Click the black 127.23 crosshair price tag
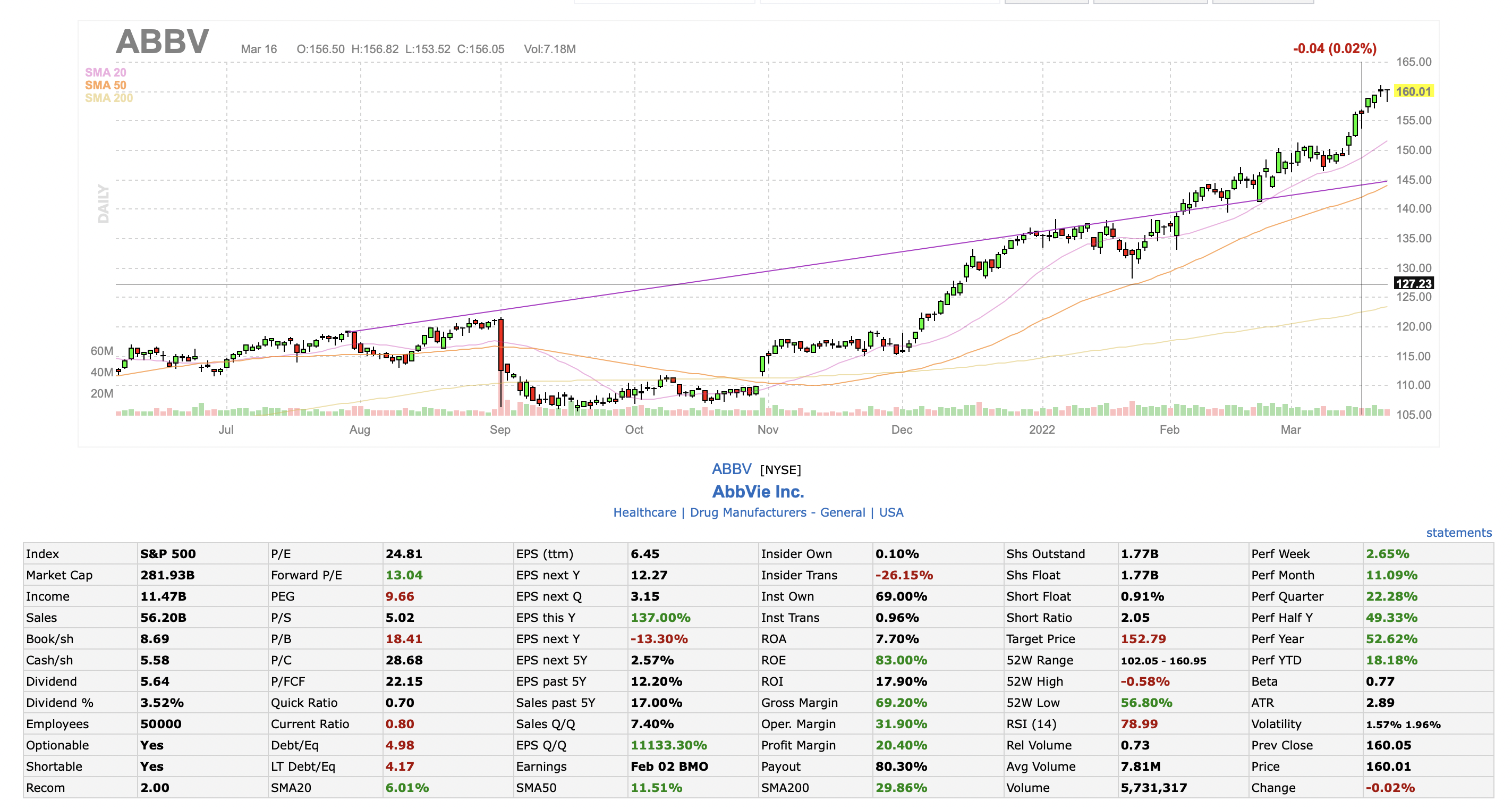 pyautogui.click(x=1413, y=283)
